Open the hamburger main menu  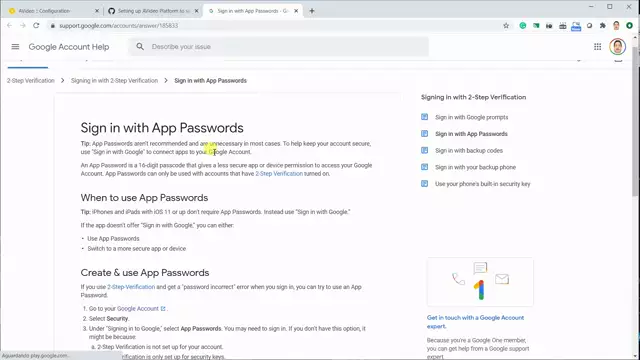pyautogui.click(x=15, y=47)
